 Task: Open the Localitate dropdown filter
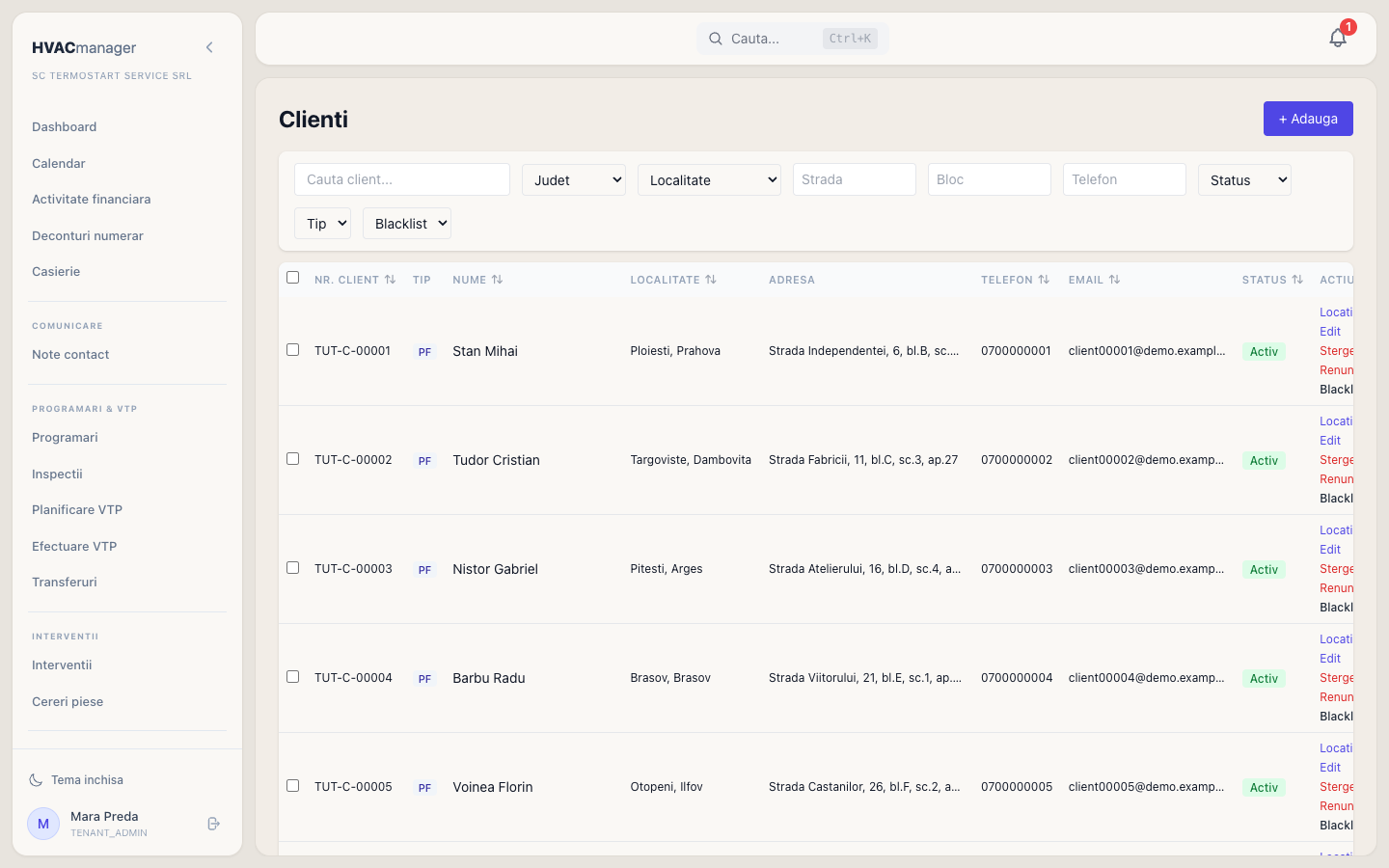point(709,179)
